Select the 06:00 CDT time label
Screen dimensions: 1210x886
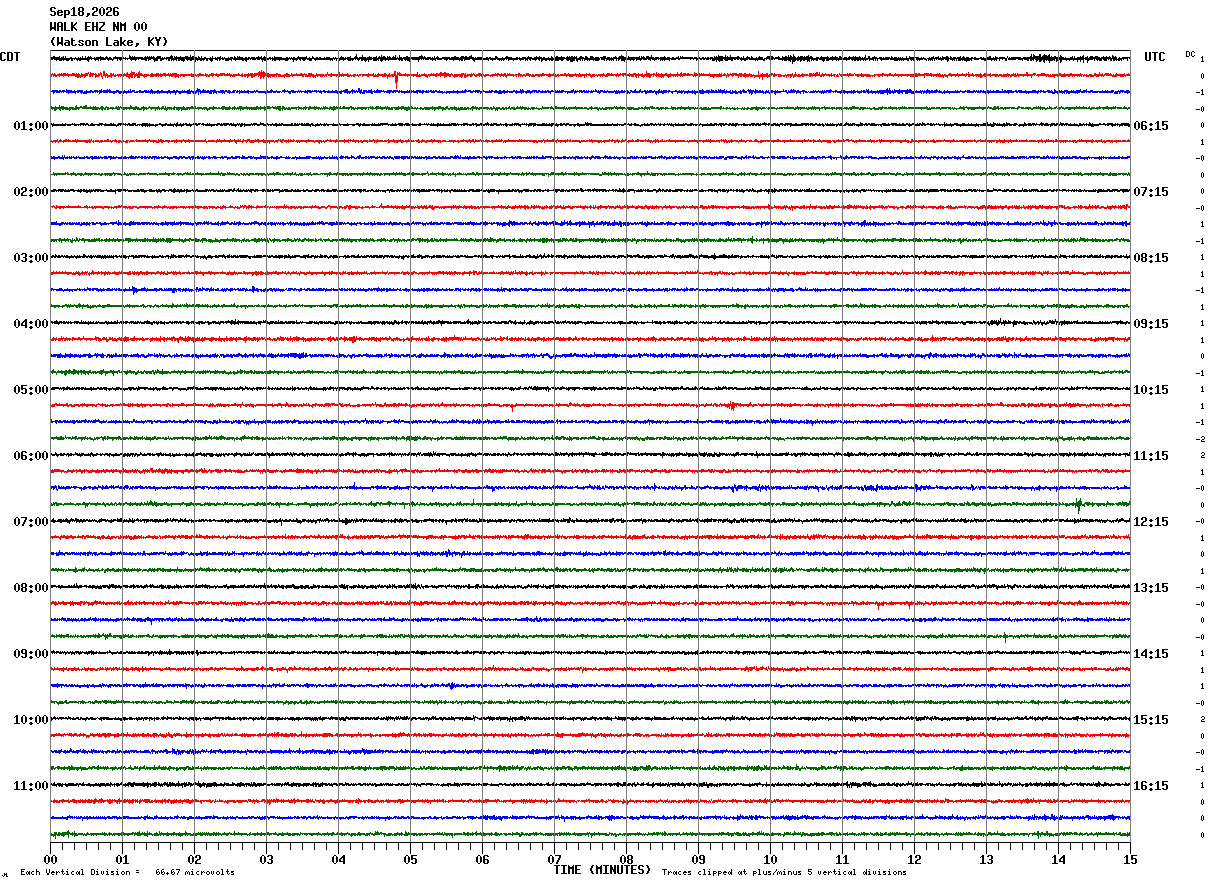pyautogui.click(x=31, y=456)
